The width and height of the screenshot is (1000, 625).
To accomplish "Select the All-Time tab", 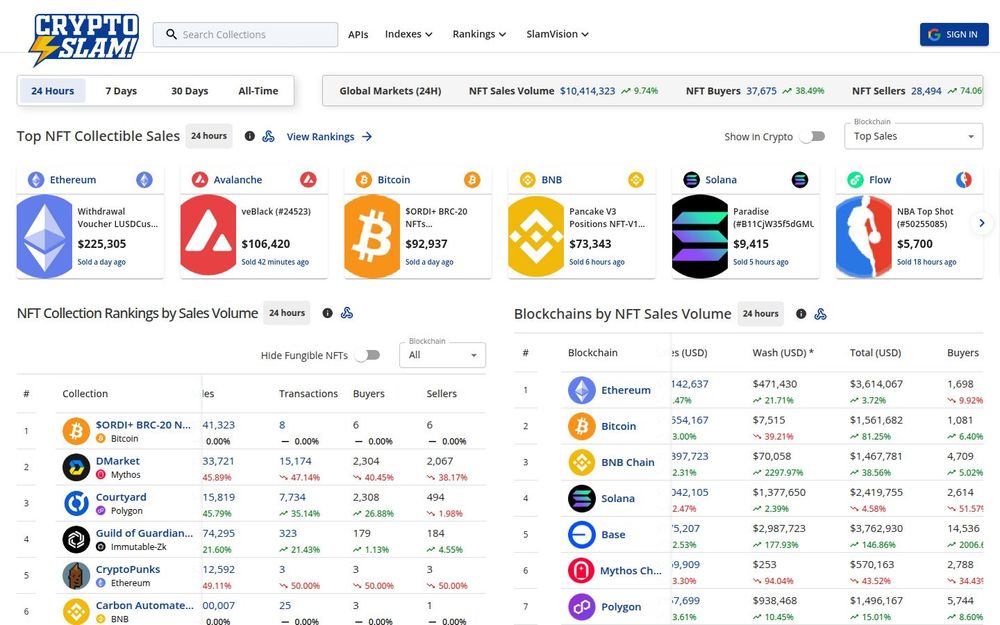I will click(258, 91).
